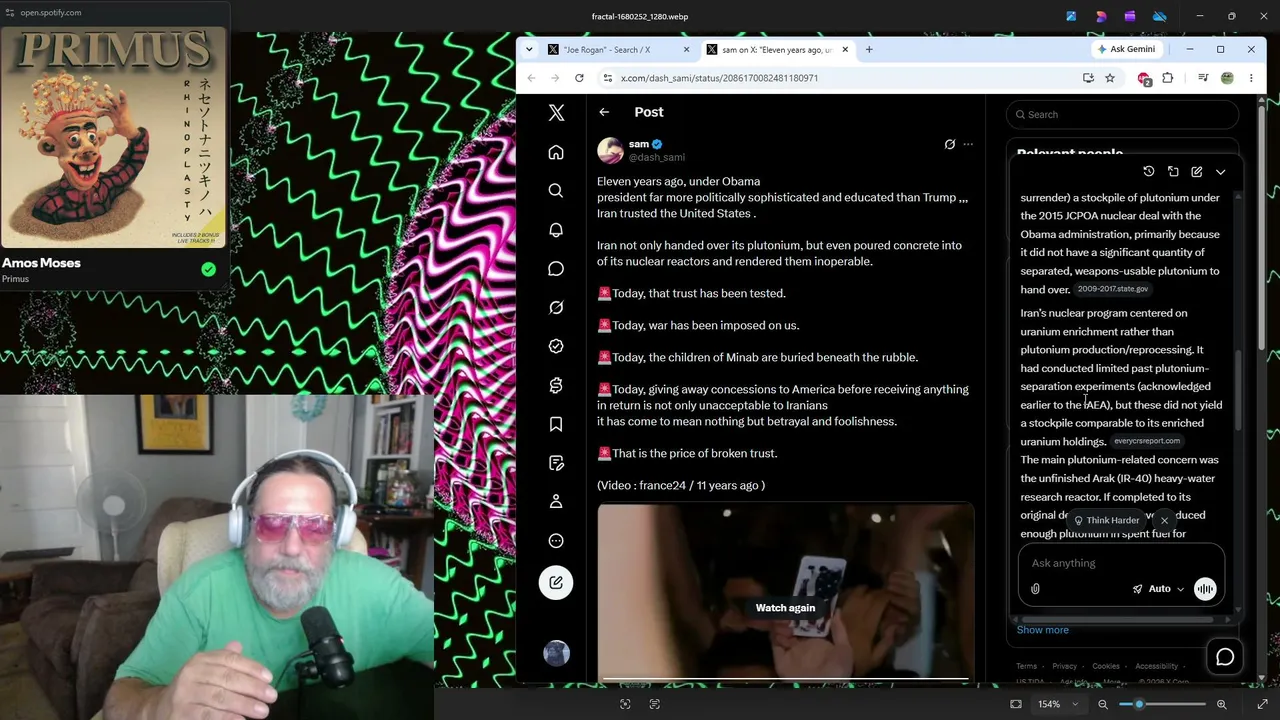This screenshot has width=1280, height=720.
Task: Open Chrome media controls icon
Action: tap(1204, 78)
